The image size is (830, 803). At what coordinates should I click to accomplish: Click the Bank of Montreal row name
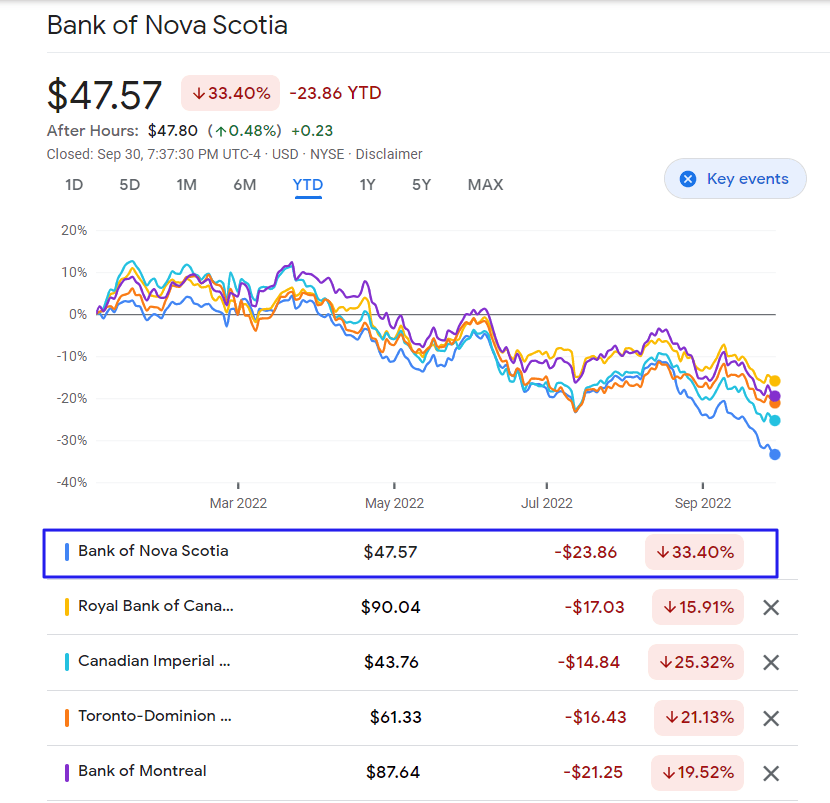pyautogui.click(x=142, y=771)
